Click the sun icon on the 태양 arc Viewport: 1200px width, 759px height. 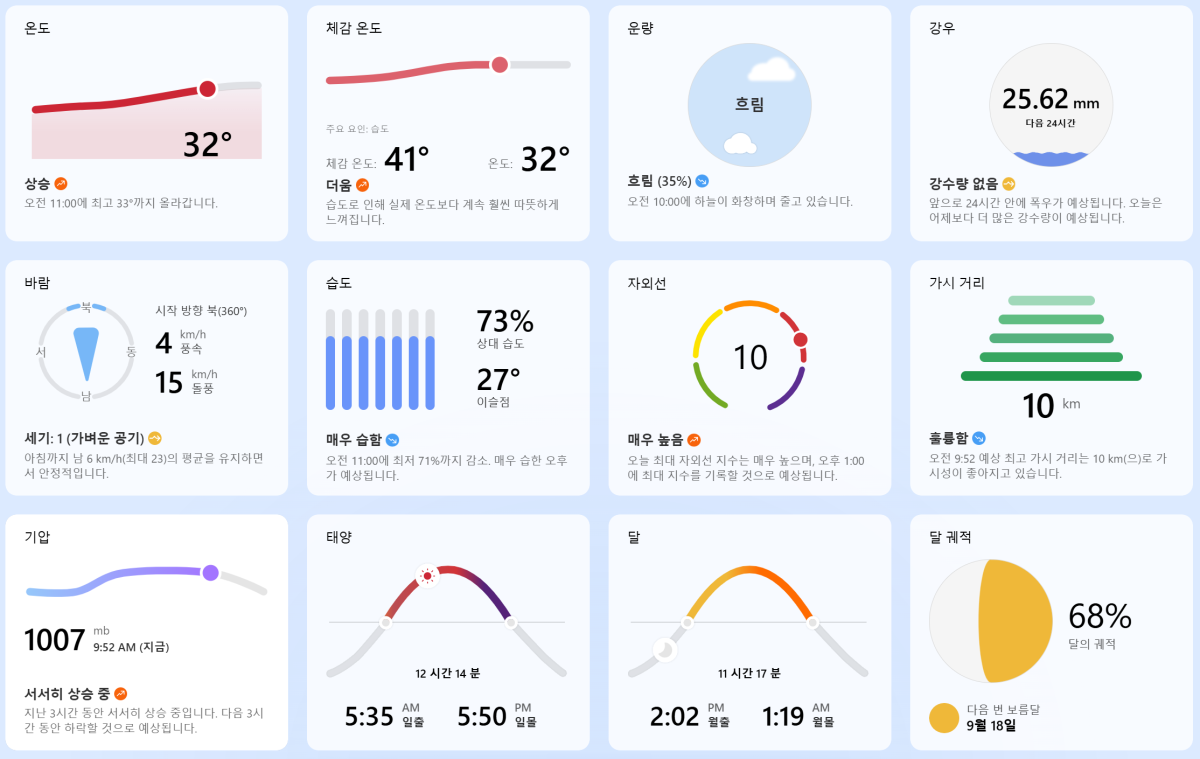point(428,576)
